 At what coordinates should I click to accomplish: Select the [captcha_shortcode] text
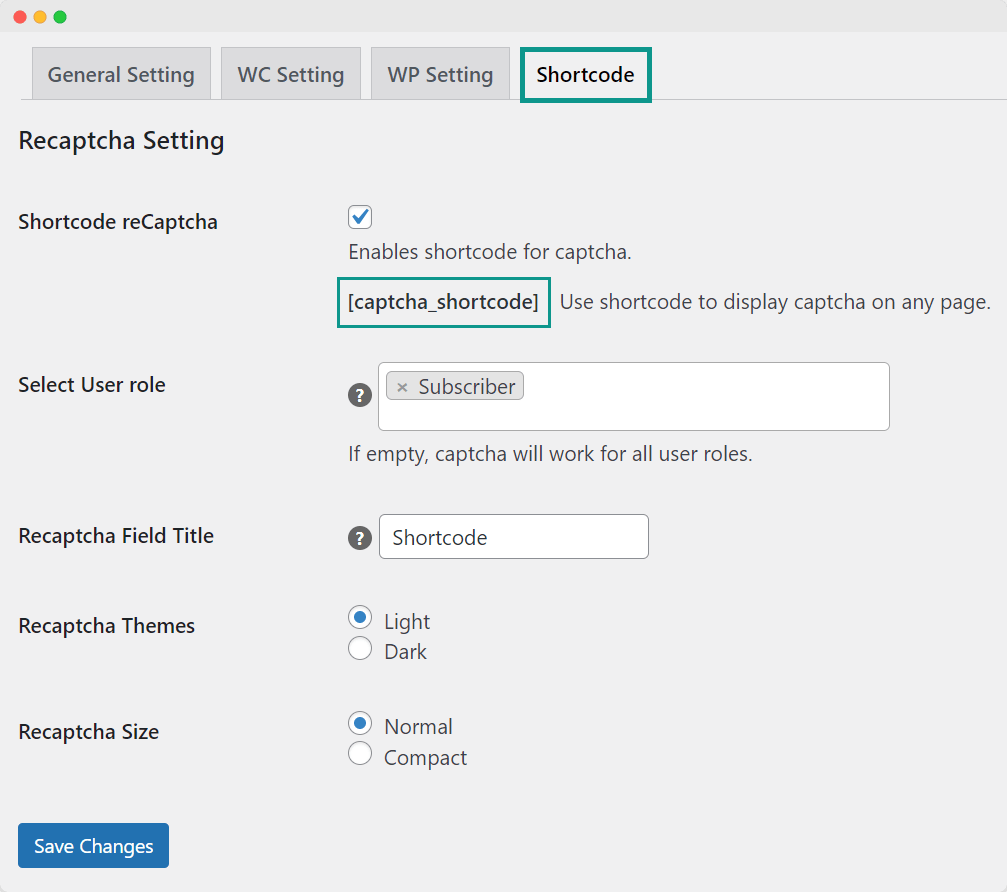[x=443, y=302]
